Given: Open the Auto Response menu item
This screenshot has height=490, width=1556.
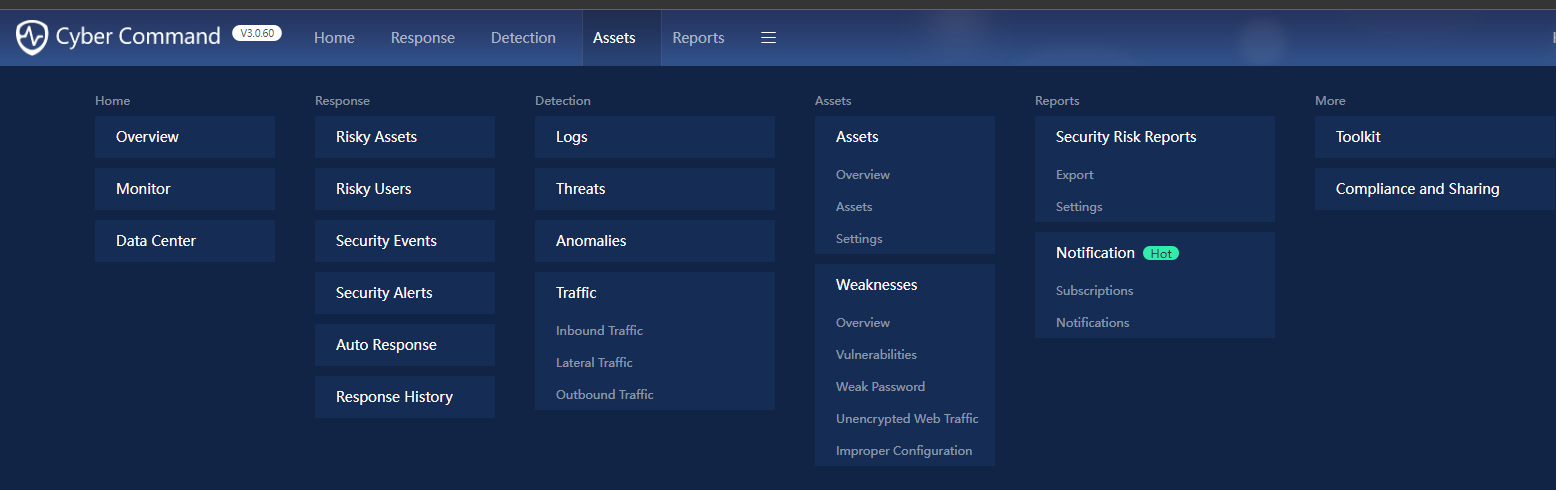Looking at the screenshot, I should coord(386,345).
